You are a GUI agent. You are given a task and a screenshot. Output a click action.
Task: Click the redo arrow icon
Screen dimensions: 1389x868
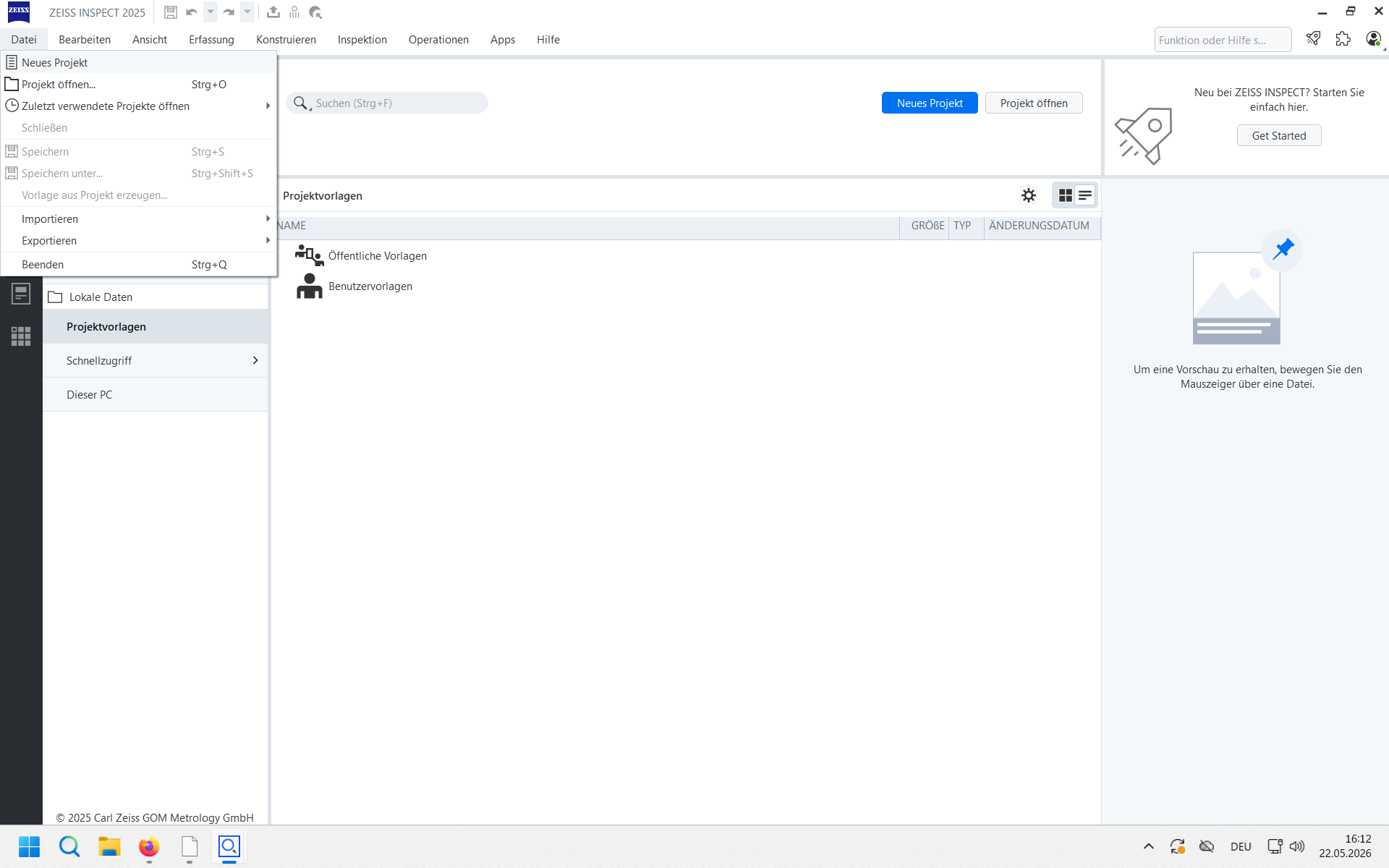tap(229, 12)
